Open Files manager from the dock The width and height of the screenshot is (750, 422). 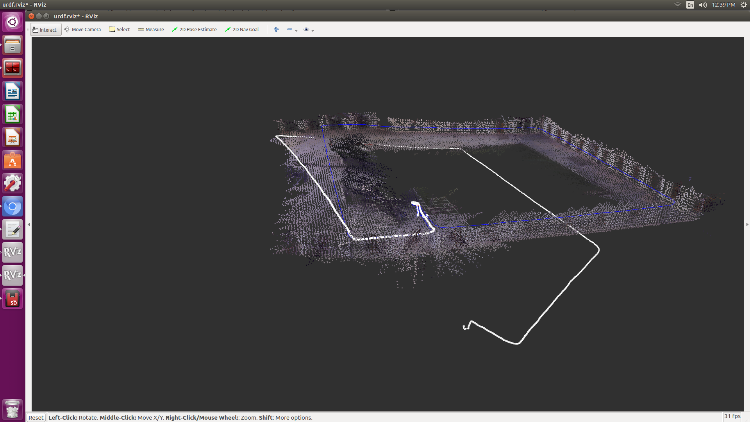click(13, 46)
